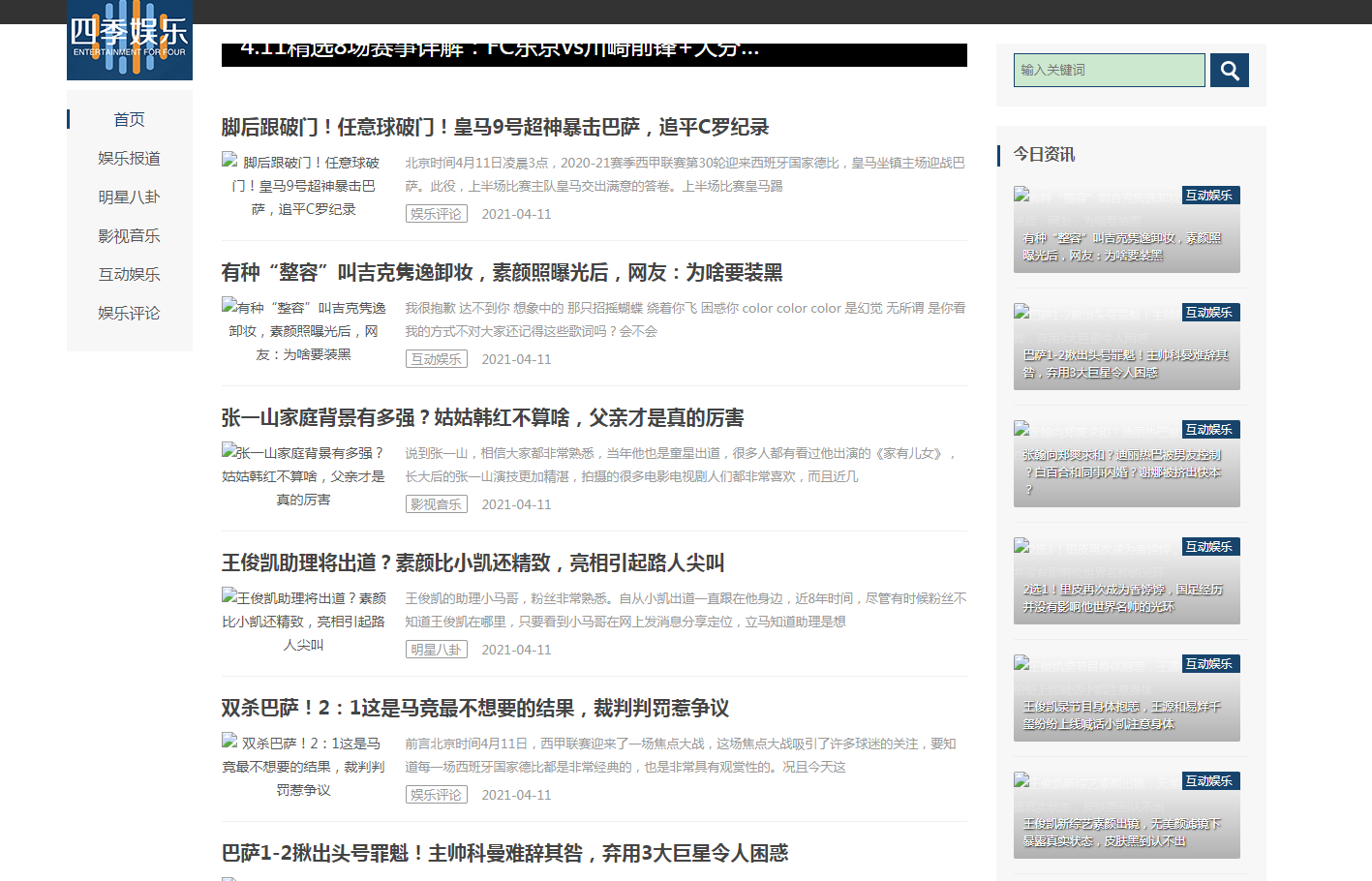Click 互动娱乐 badge on 王俊凯新综艺 sidebar card
Image resolution: width=1372 pixels, height=881 pixels.
(1210, 781)
